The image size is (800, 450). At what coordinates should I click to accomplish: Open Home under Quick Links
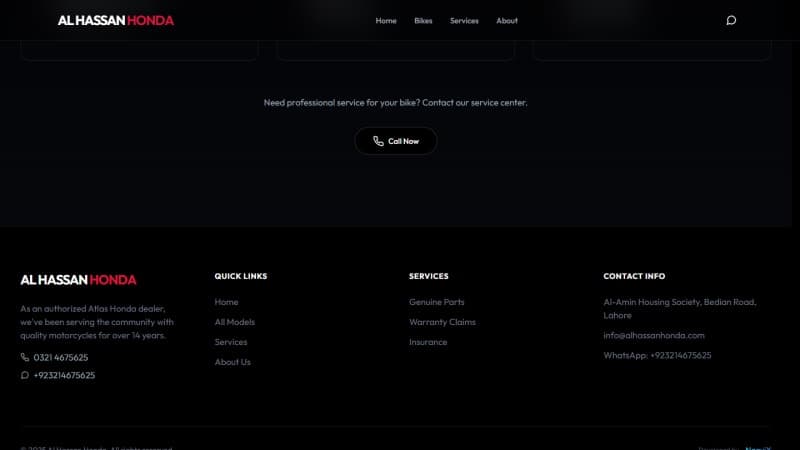point(226,302)
